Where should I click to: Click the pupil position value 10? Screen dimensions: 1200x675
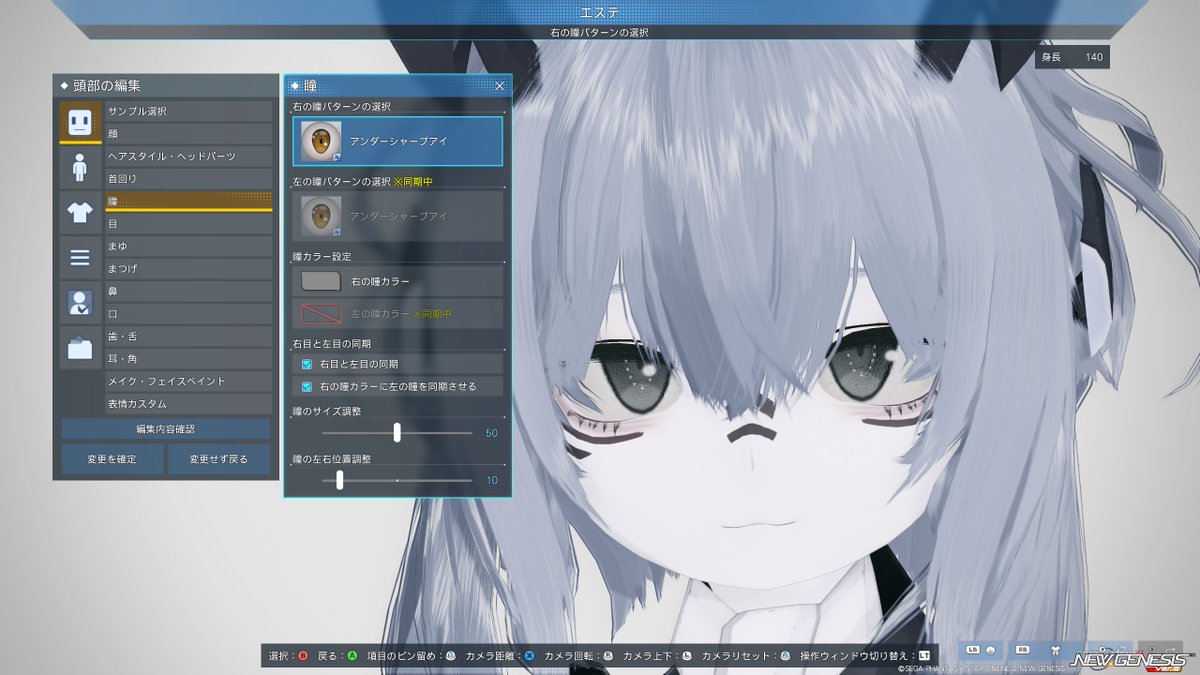[x=492, y=481]
